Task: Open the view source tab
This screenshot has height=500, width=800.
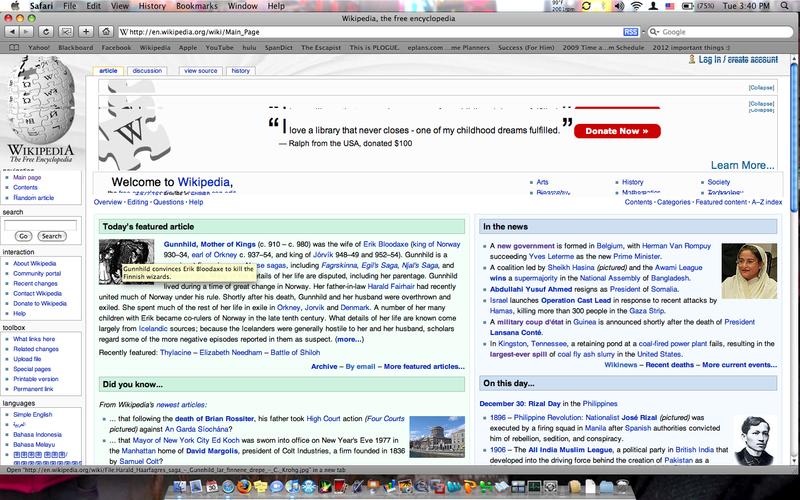Action: [201, 71]
